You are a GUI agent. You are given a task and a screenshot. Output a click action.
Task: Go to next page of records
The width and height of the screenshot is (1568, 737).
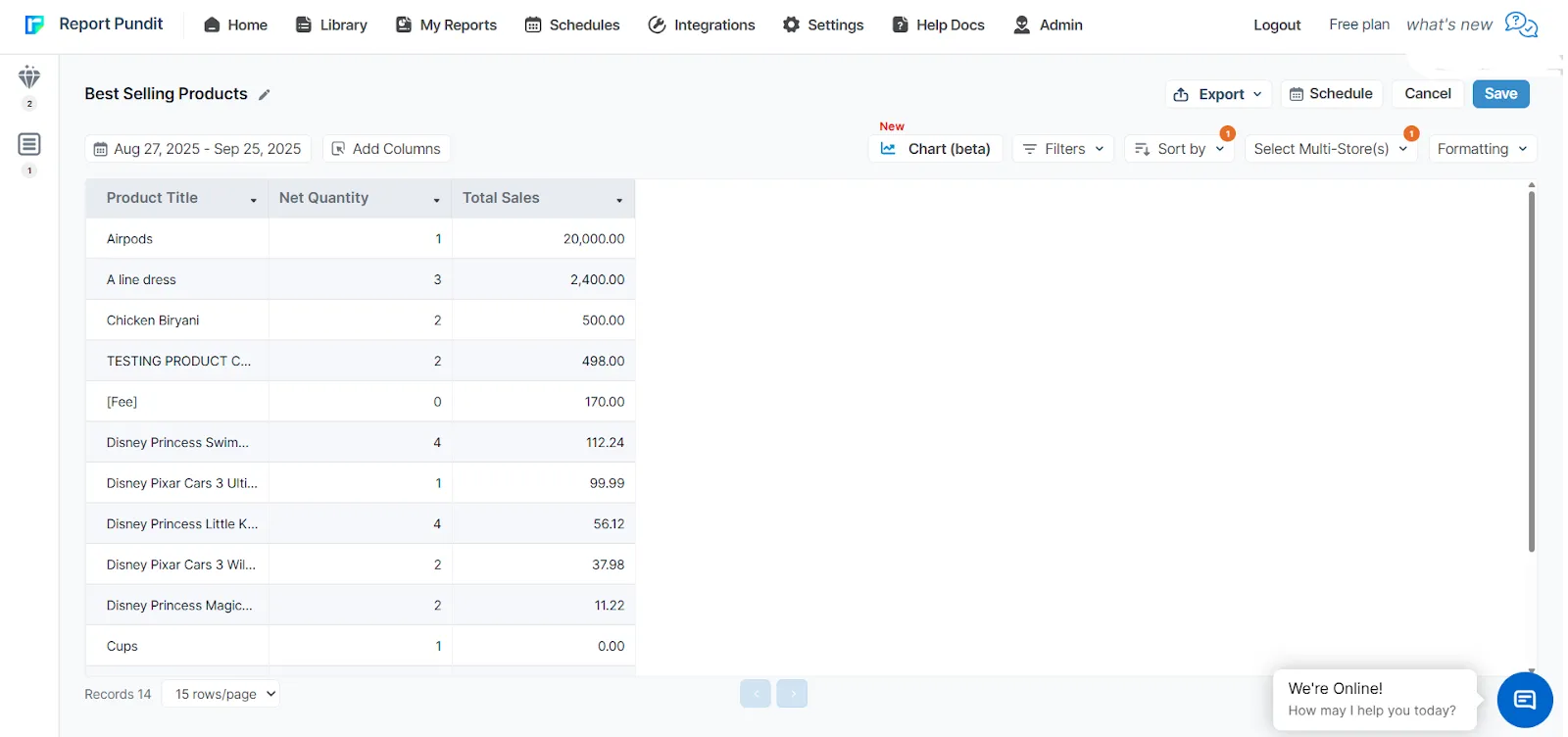(792, 694)
